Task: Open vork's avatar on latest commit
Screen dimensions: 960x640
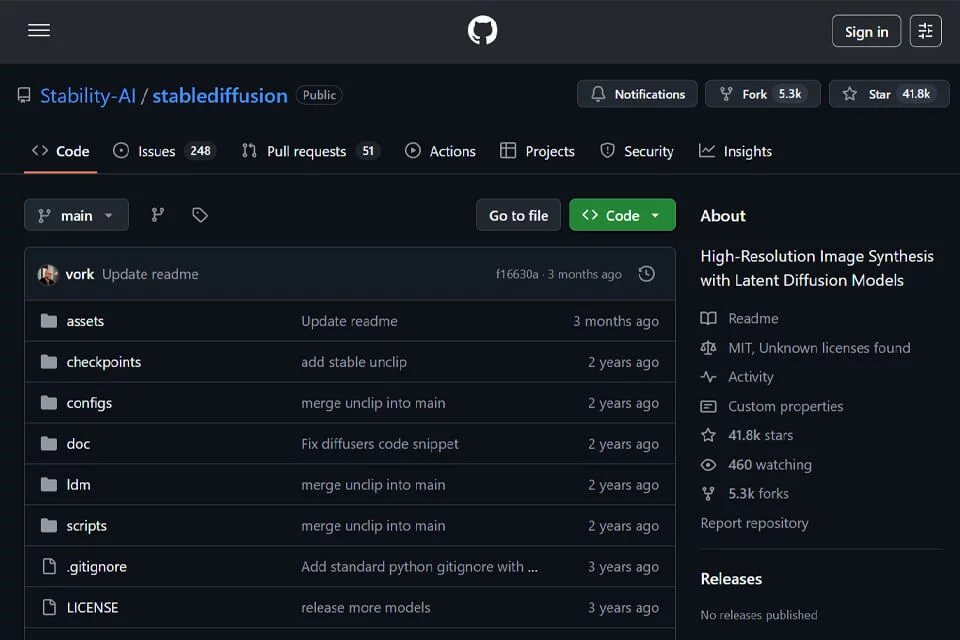Action: click(x=48, y=274)
